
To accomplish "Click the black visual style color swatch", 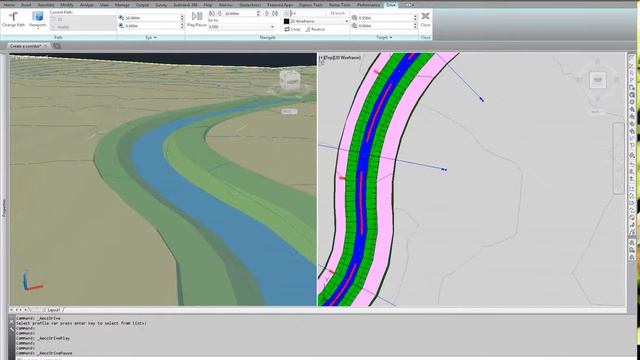I will point(287,21).
